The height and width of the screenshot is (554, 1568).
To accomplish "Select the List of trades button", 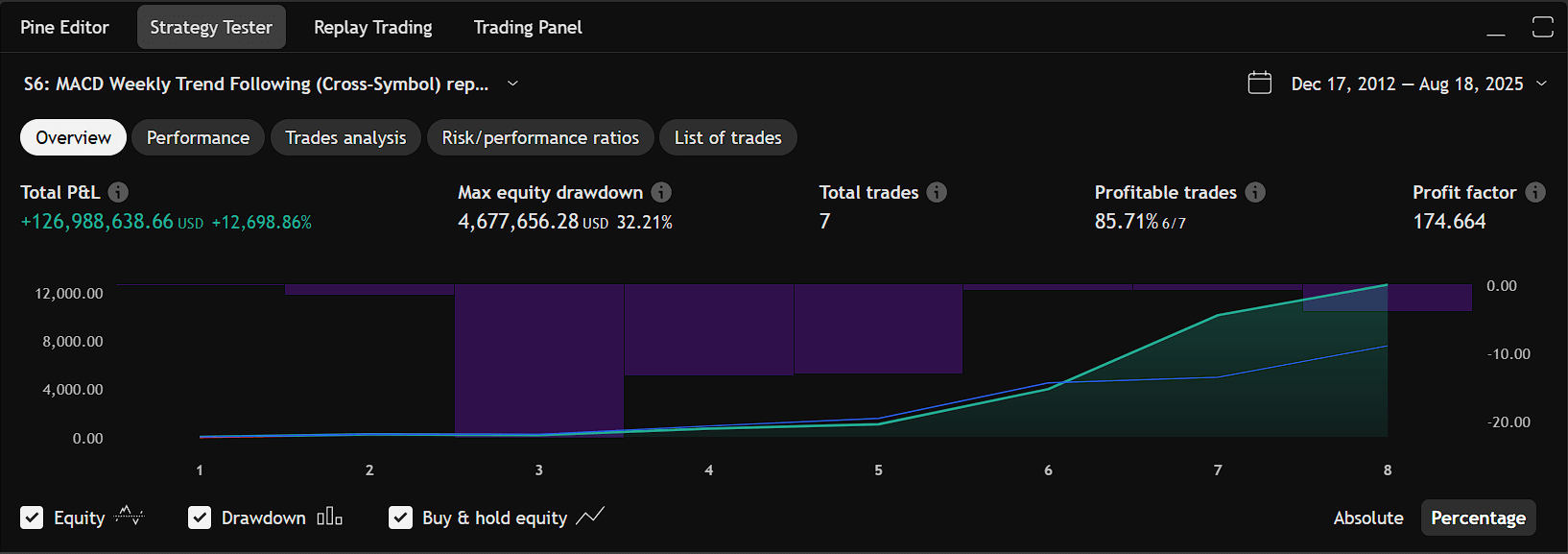I will tap(728, 137).
